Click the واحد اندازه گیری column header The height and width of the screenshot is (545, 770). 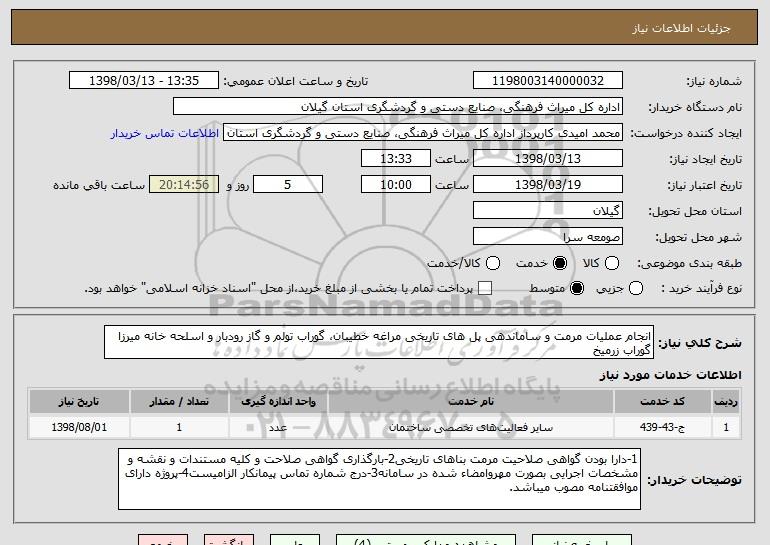tap(278, 402)
